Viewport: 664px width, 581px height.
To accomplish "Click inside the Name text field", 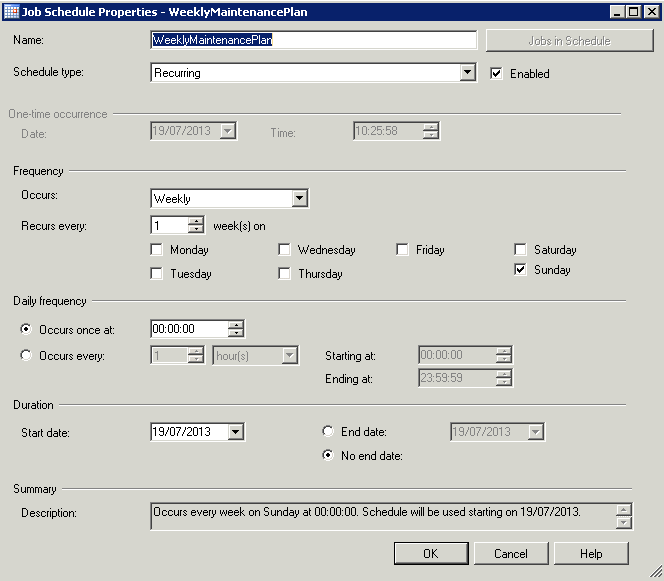I will click(314, 40).
